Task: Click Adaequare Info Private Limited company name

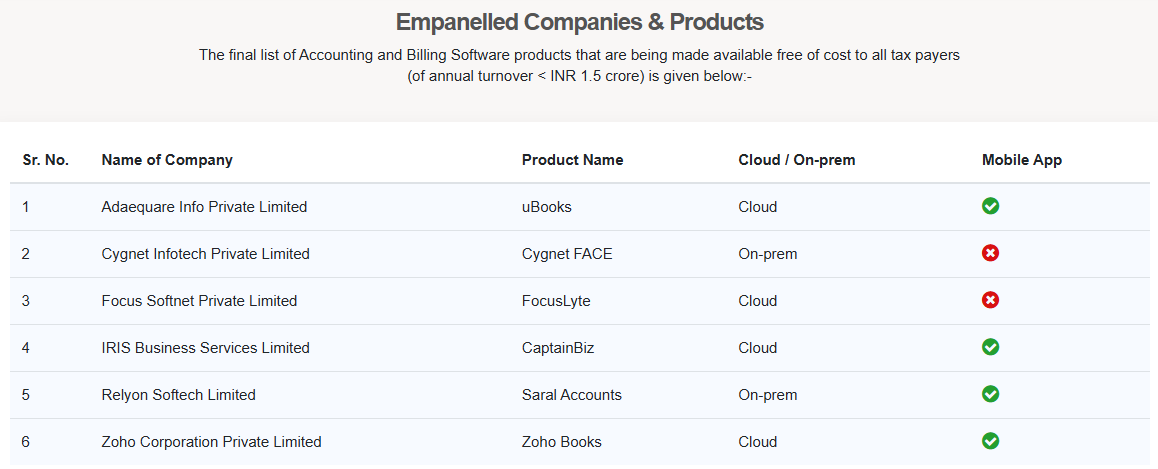Action: [x=204, y=207]
